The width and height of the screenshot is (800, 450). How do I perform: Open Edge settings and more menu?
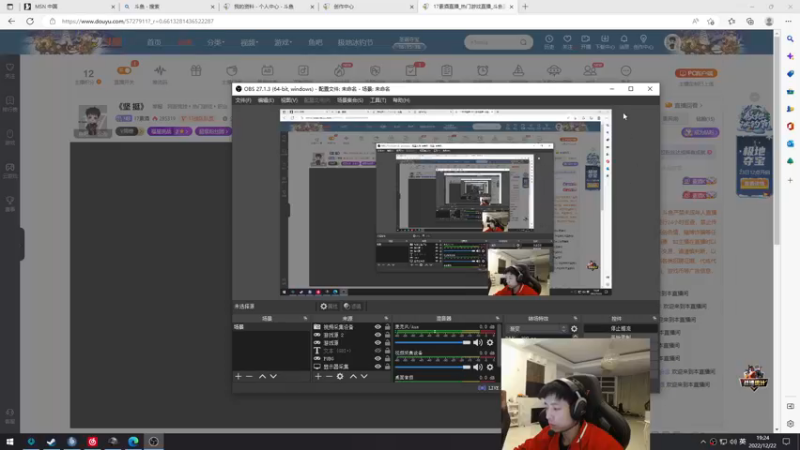point(788,21)
